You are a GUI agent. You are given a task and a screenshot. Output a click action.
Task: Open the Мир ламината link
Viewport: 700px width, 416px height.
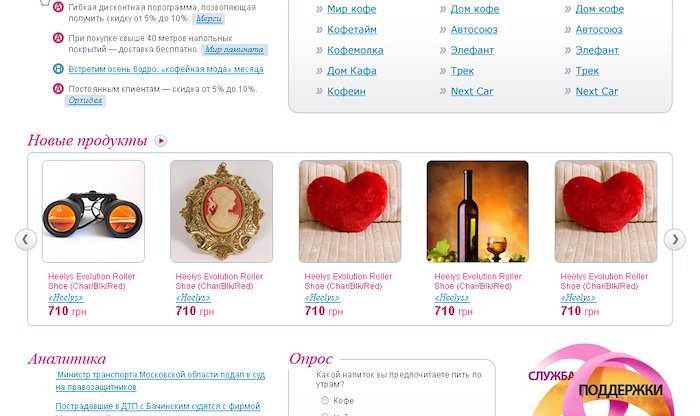pyautogui.click(x=234, y=49)
